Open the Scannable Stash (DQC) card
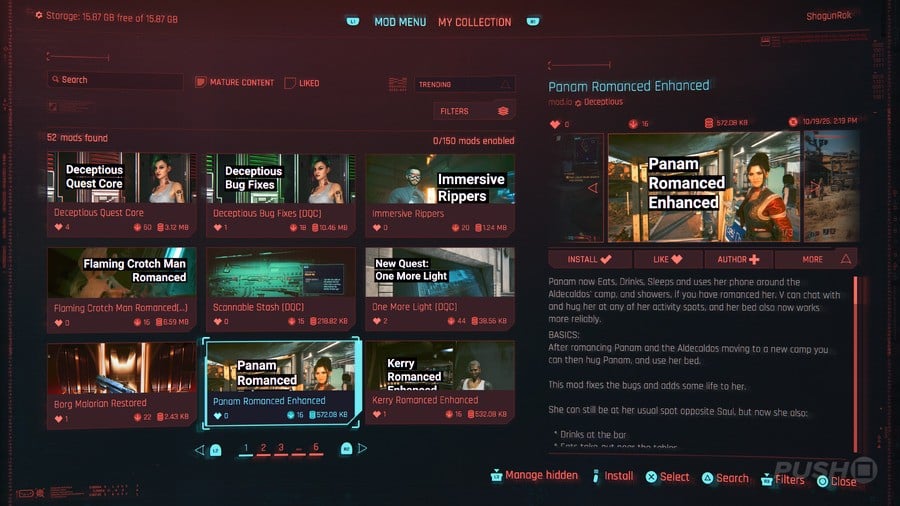 click(x=280, y=289)
